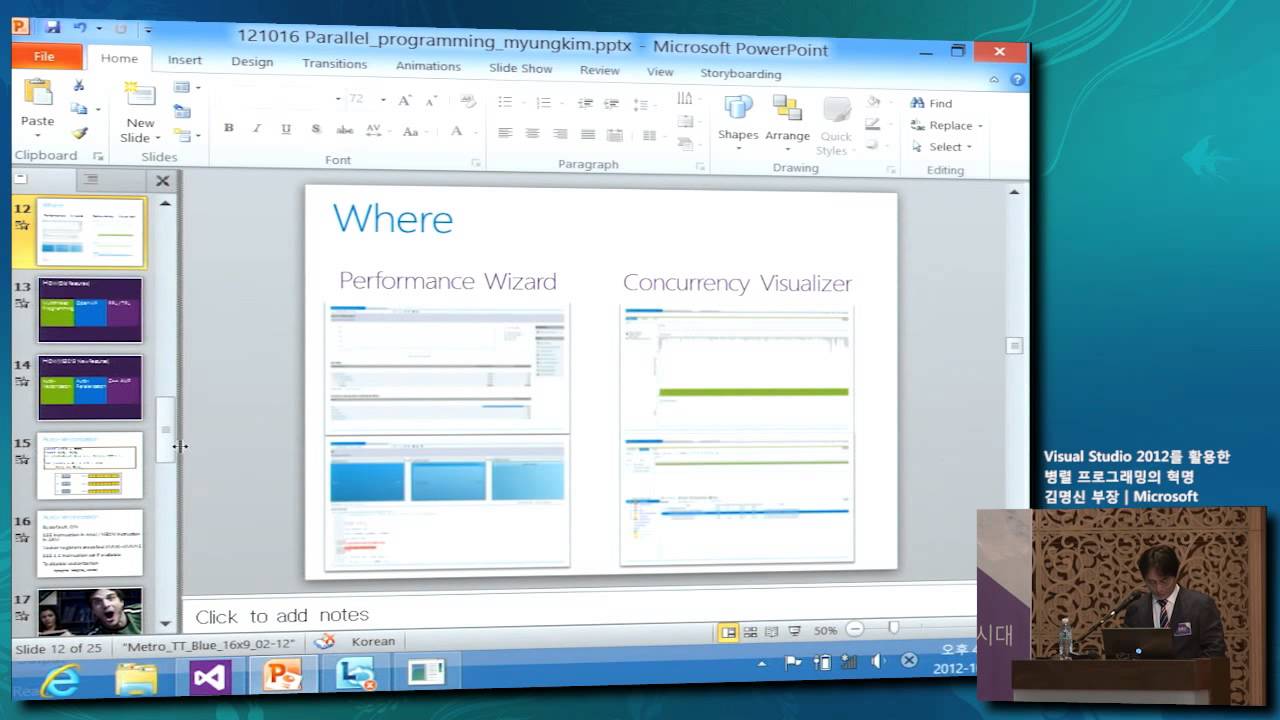Select slide 15 thumbnail
Screen dimensions: 1280x720
click(x=90, y=465)
